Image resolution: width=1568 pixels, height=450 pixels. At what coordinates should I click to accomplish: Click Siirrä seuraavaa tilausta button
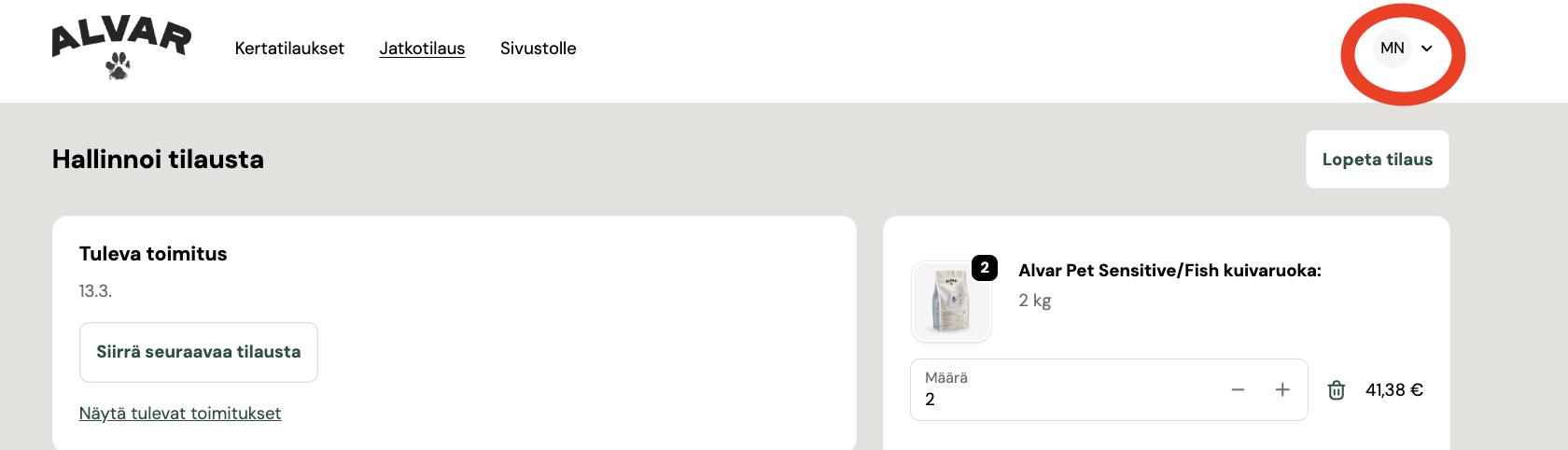199,352
